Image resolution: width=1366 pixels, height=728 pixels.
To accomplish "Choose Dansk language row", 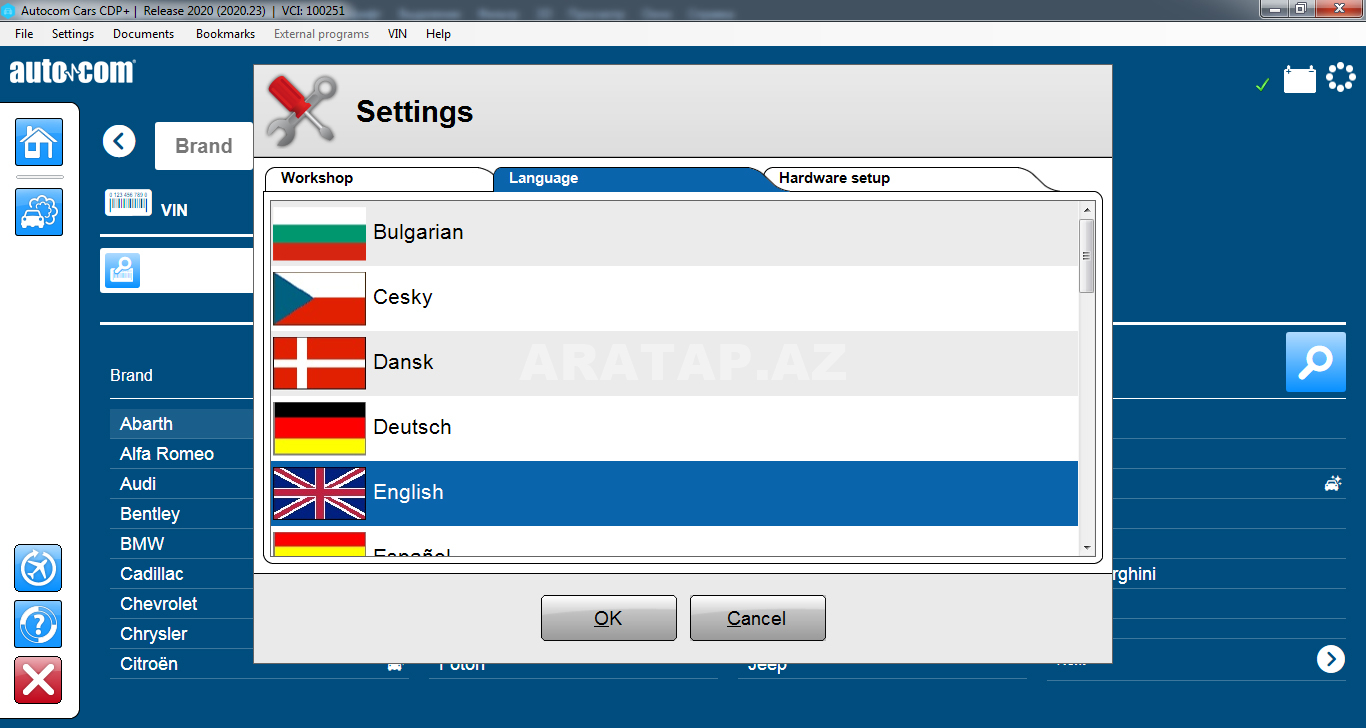I will [x=674, y=363].
